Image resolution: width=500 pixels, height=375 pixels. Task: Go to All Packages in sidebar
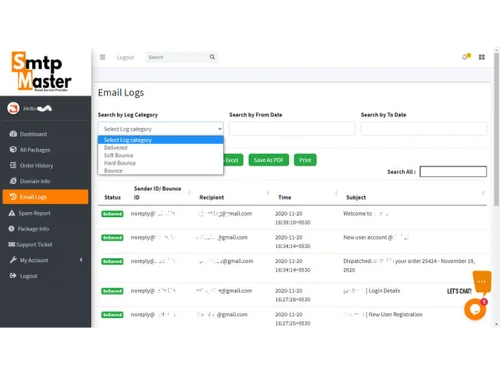click(35, 150)
